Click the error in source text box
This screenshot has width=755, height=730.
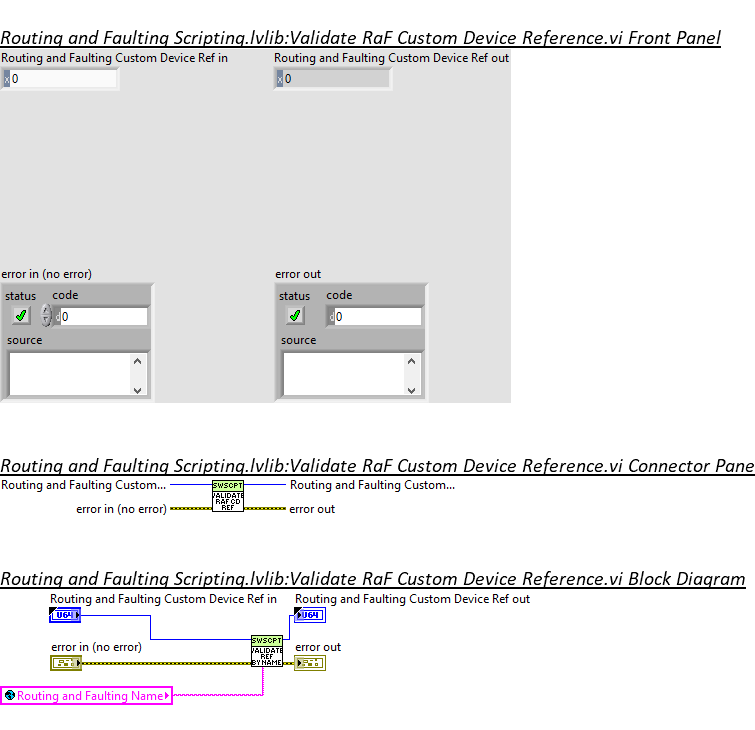pos(70,374)
